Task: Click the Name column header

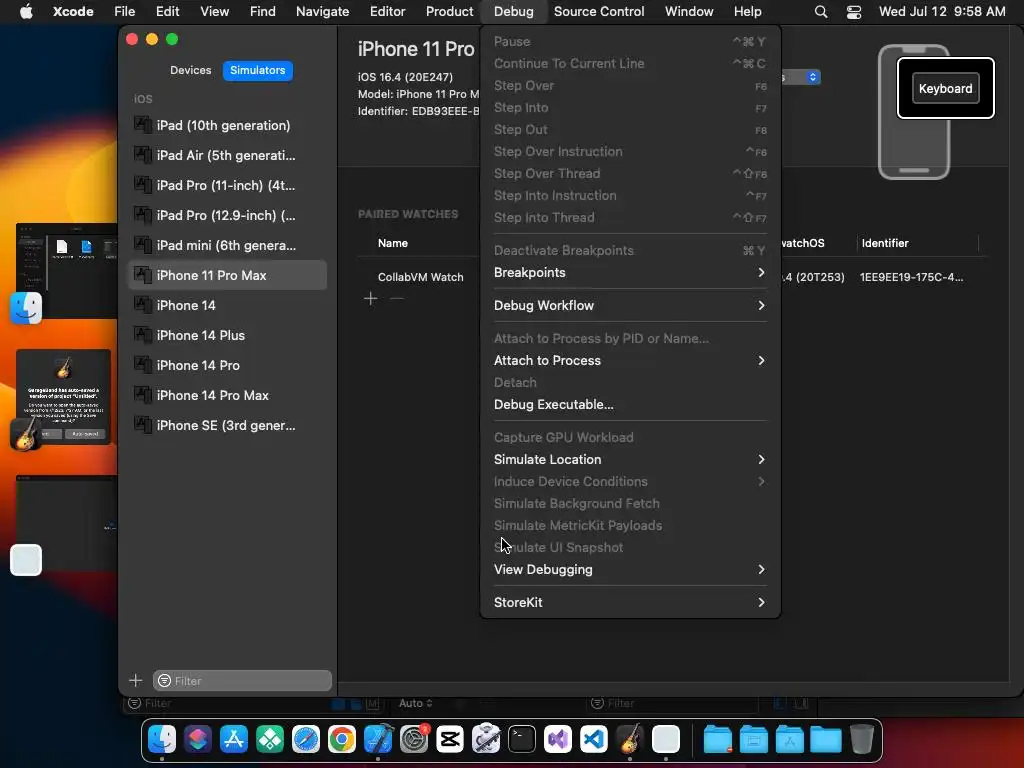Action: (x=392, y=243)
